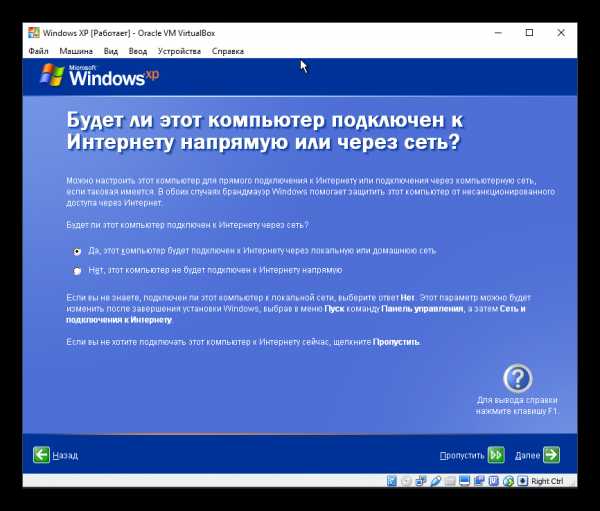Click the shared folders status bar icon
Image resolution: width=600 pixels, height=511 pixels.
[450, 481]
